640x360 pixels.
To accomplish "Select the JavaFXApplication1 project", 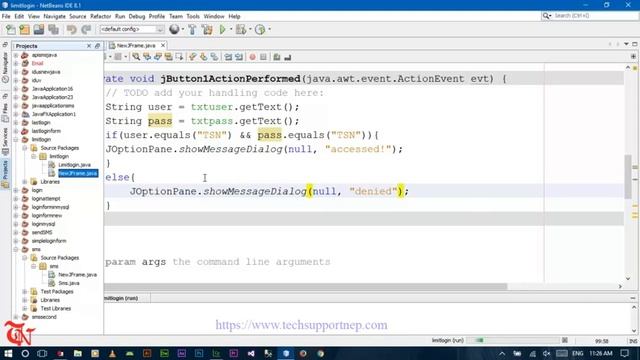I will 53,114.
